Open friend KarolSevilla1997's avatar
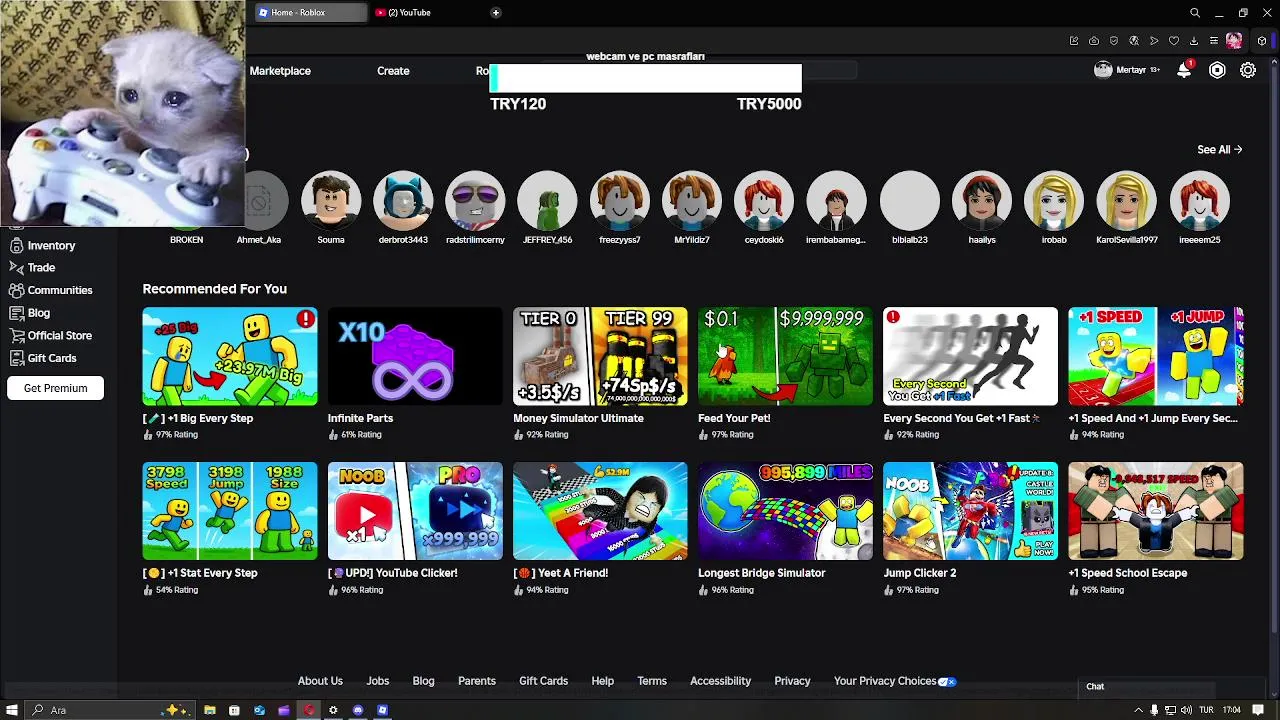The width and height of the screenshot is (1280, 720). click(1126, 201)
